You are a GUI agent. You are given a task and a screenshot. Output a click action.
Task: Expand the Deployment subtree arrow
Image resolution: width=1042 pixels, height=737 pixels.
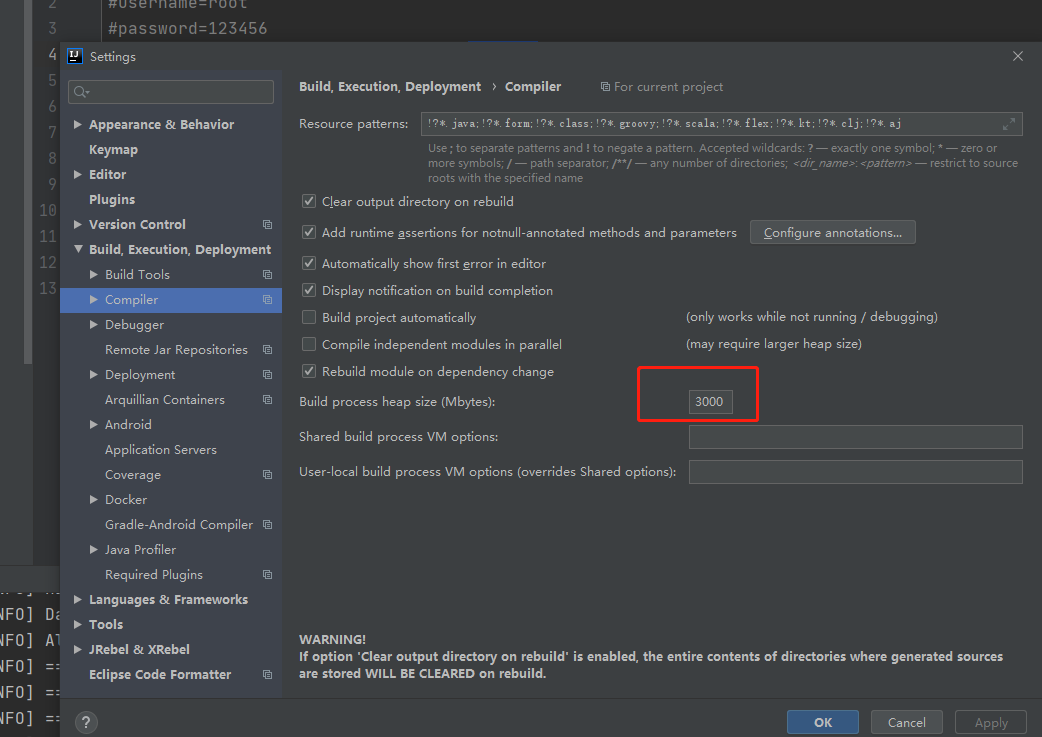coord(94,375)
